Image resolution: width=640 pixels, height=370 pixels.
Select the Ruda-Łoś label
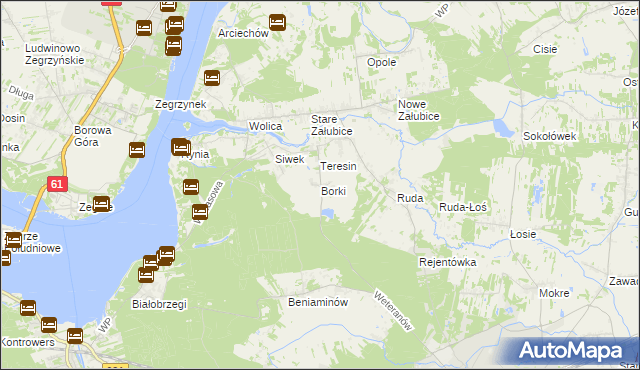463,207
